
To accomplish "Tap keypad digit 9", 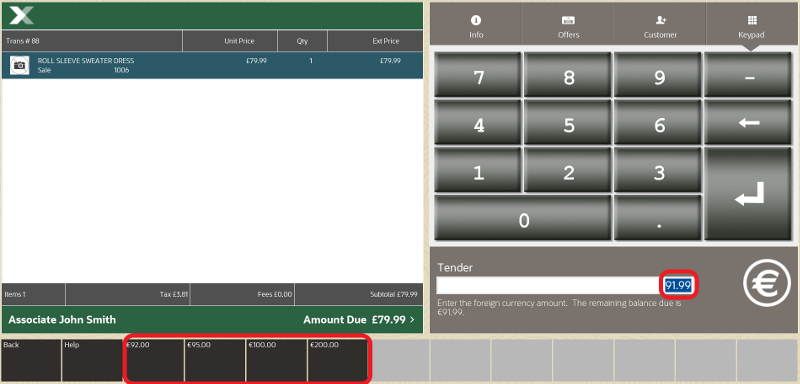I will point(658,75).
